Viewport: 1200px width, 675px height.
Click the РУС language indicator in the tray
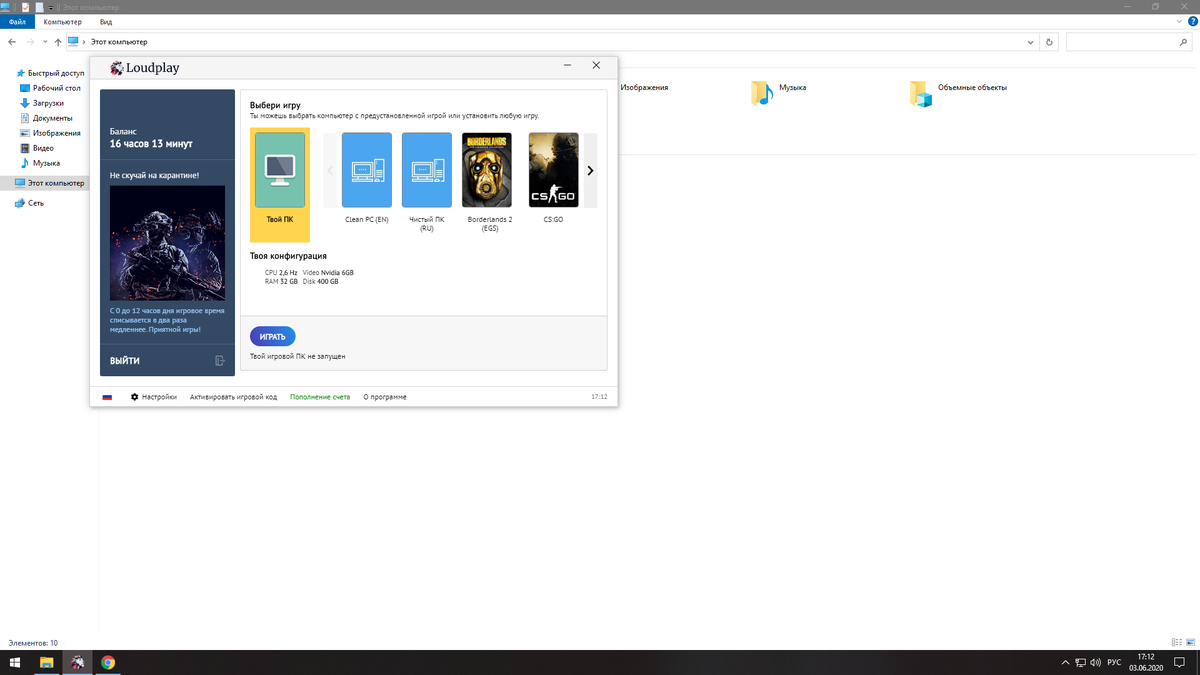(x=1114, y=662)
